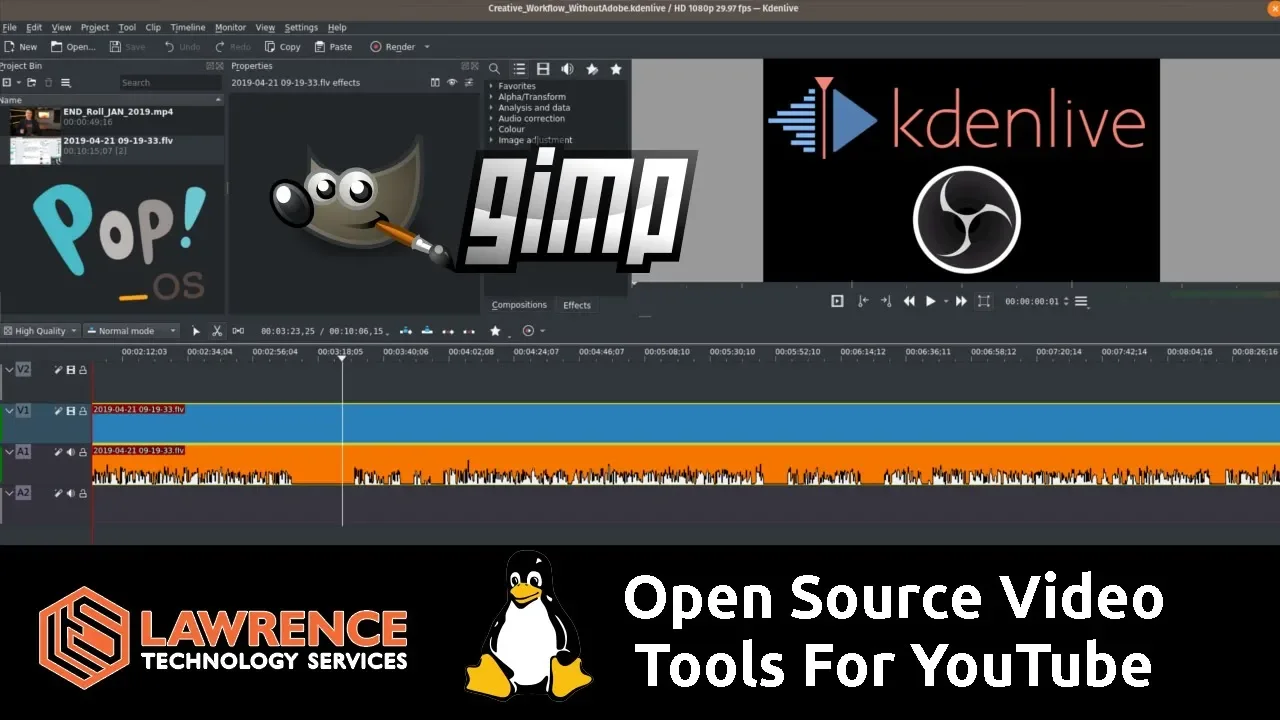
Task: Show custom effects with the star-pencil icon
Action: tap(592, 69)
